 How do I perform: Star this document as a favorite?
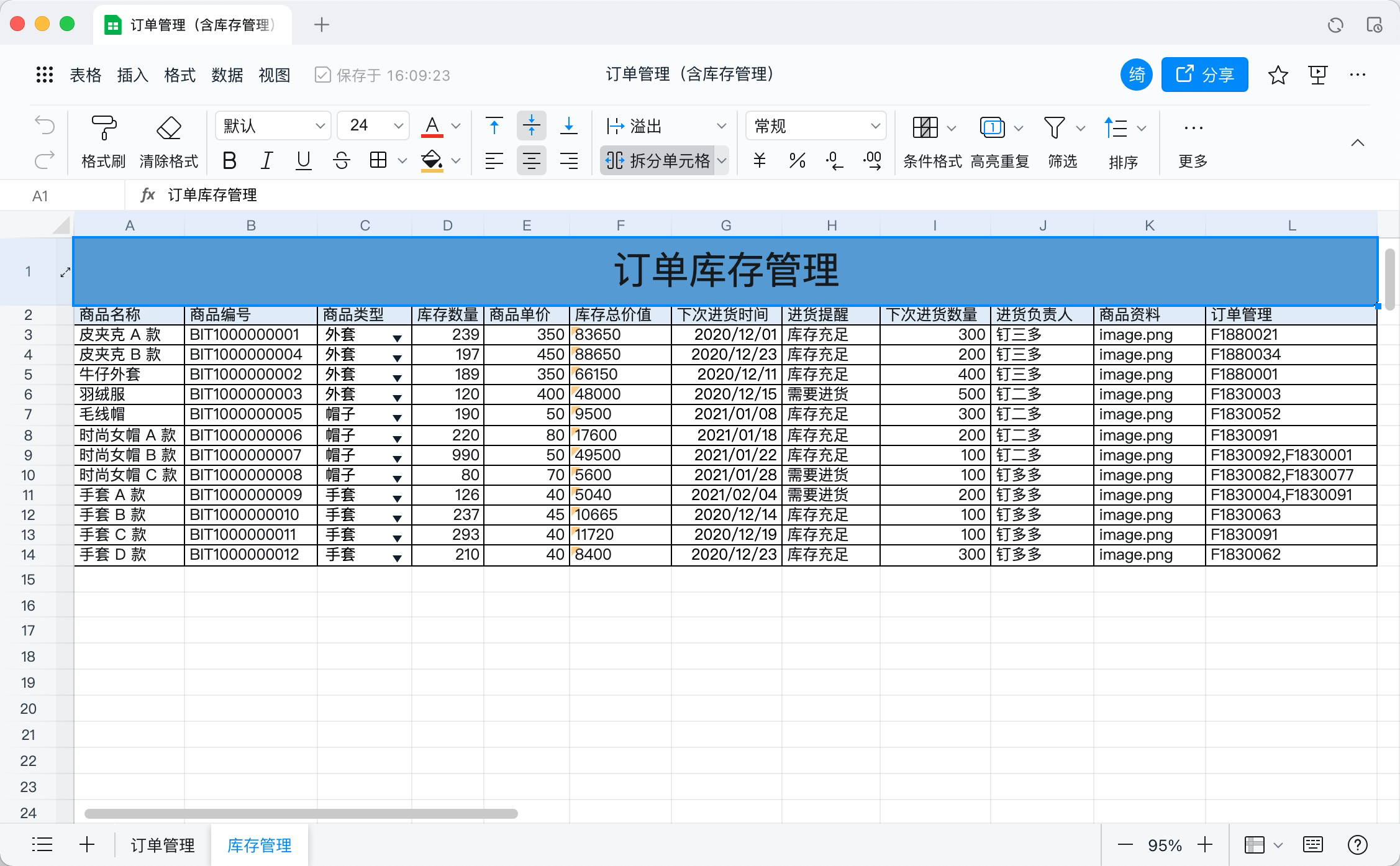pos(1277,75)
